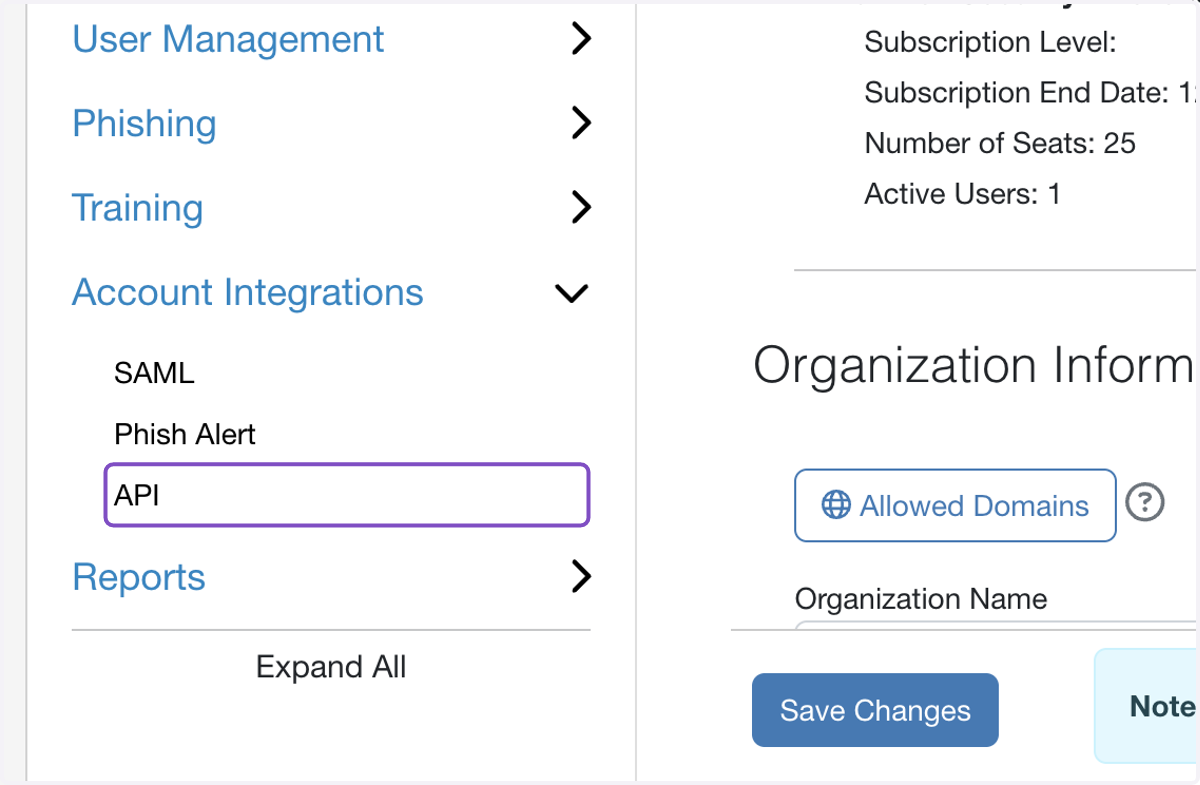Viewport: 1200px width, 785px height.
Task: Click the Save Changes button
Action: pyautogui.click(x=875, y=710)
